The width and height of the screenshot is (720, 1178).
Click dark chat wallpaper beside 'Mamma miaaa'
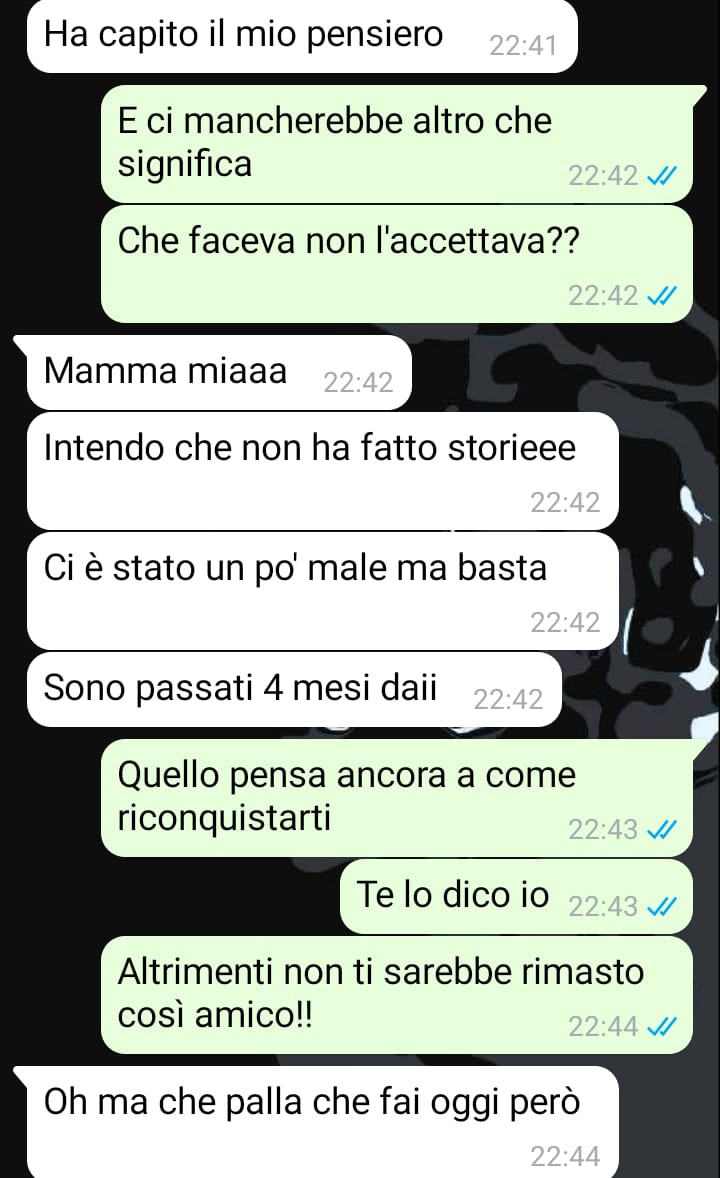tap(564, 372)
